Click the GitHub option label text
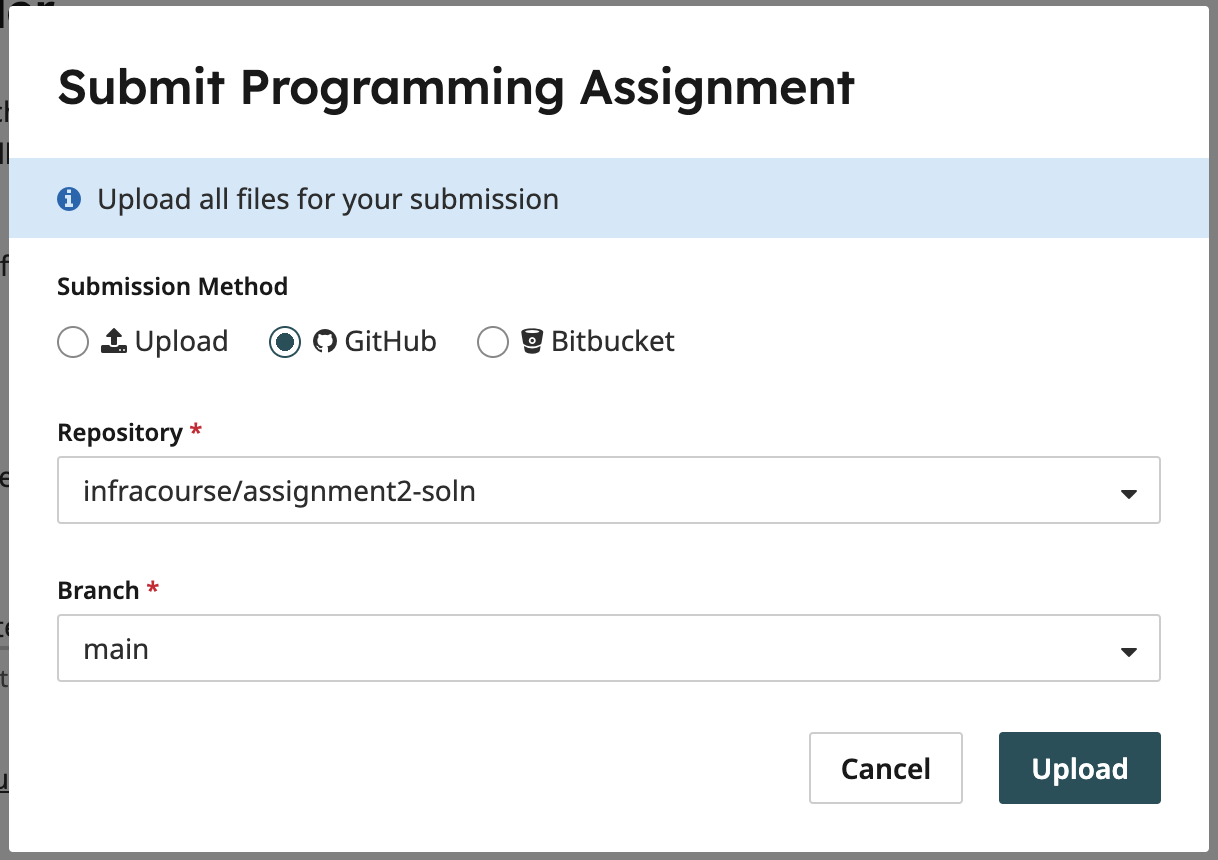Image resolution: width=1218 pixels, height=860 pixels. (391, 342)
